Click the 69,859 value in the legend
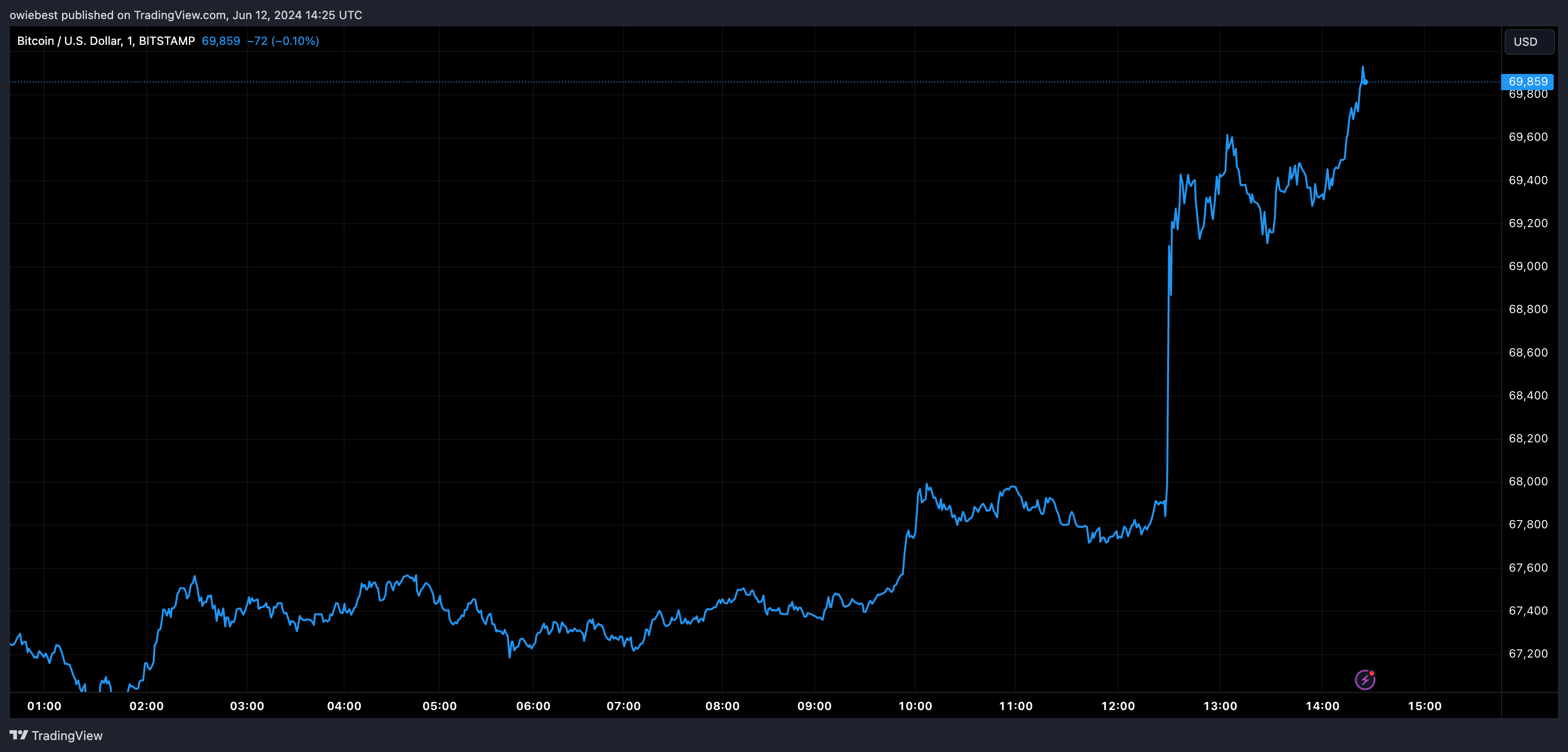This screenshot has width=1568, height=752. pos(221,41)
